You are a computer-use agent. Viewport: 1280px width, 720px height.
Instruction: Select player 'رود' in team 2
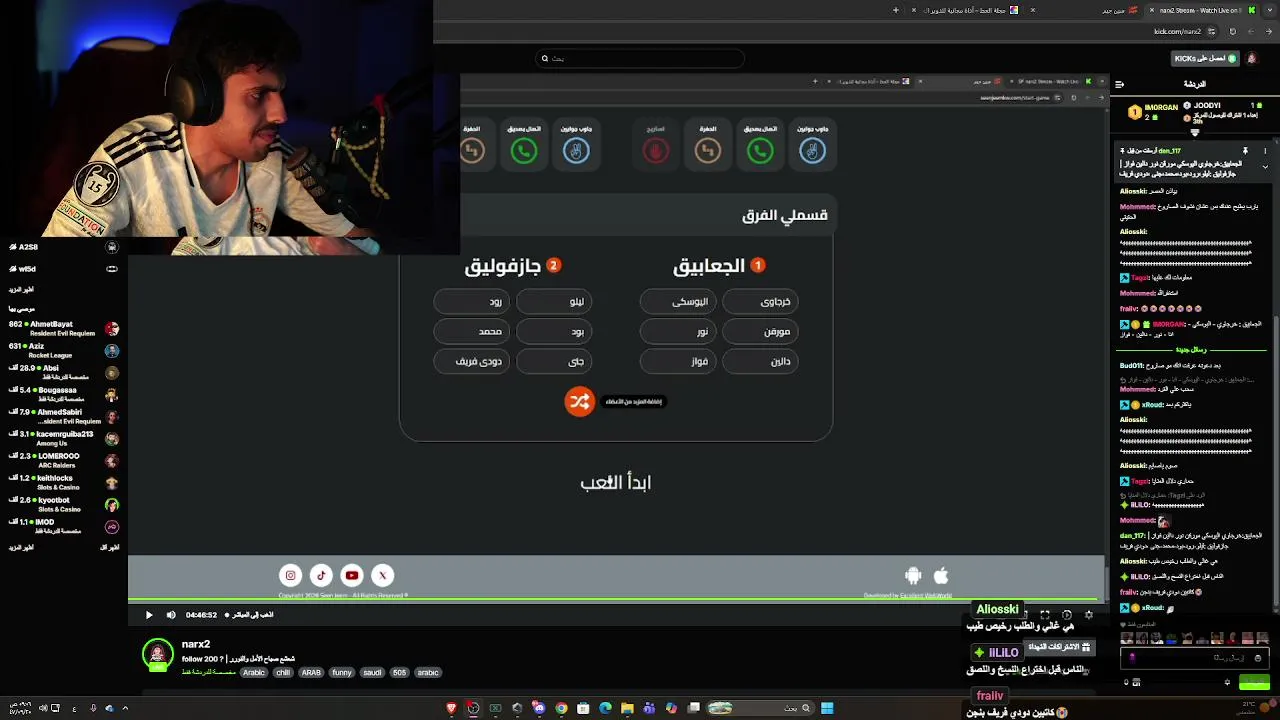[472, 301]
